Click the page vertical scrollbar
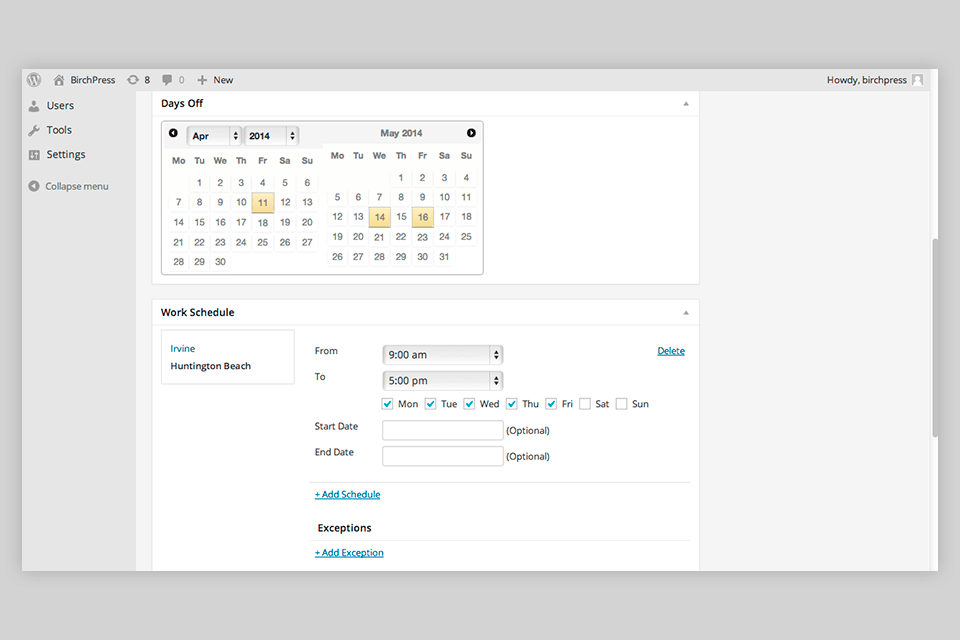 click(x=934, y=337)
